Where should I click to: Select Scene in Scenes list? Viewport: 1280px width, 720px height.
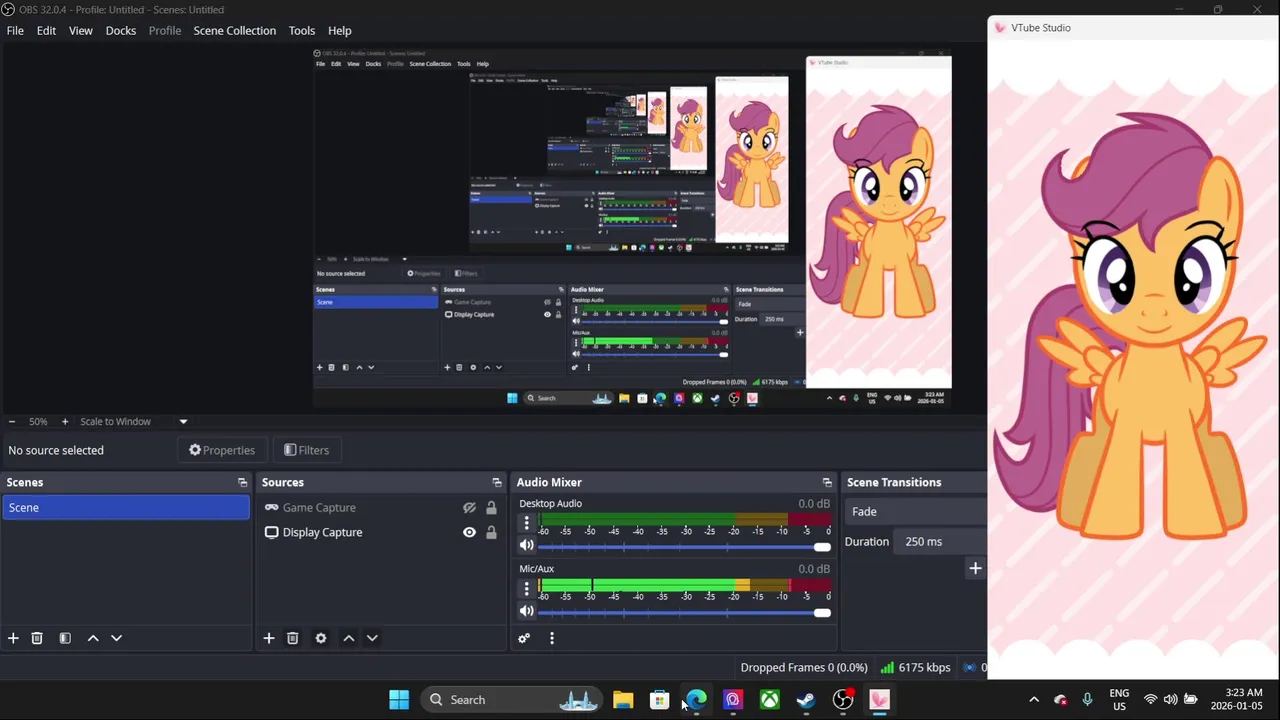tap(125, 508)
